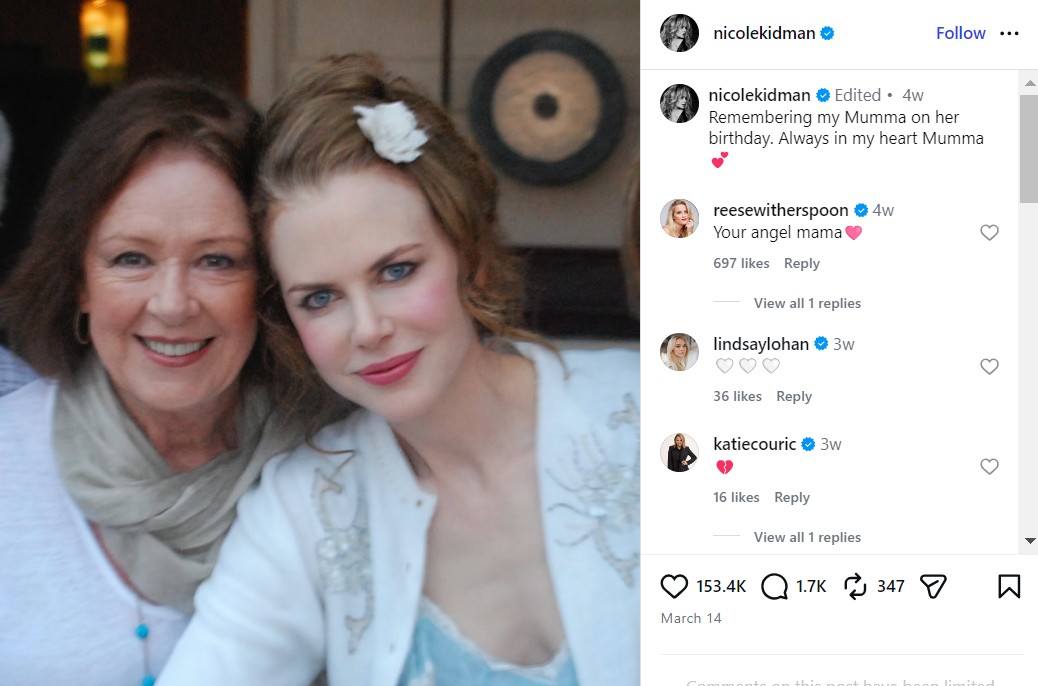
Task: Click the Follow button
Action: coord(960,33)
